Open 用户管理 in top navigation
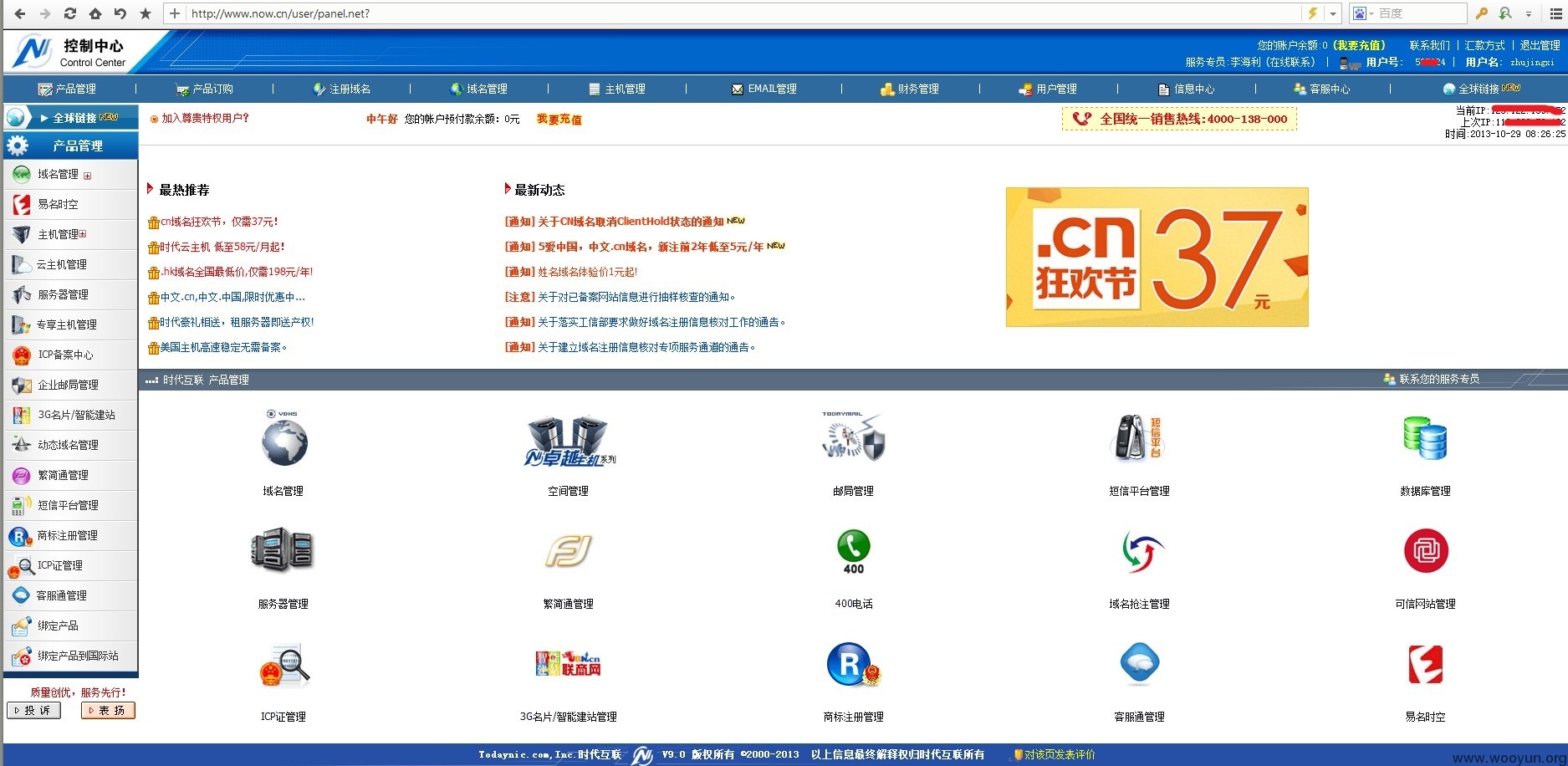Image resolution: width=1568 pixels, height=766 pixels. pyautogui.click(x=1048, y=89)
